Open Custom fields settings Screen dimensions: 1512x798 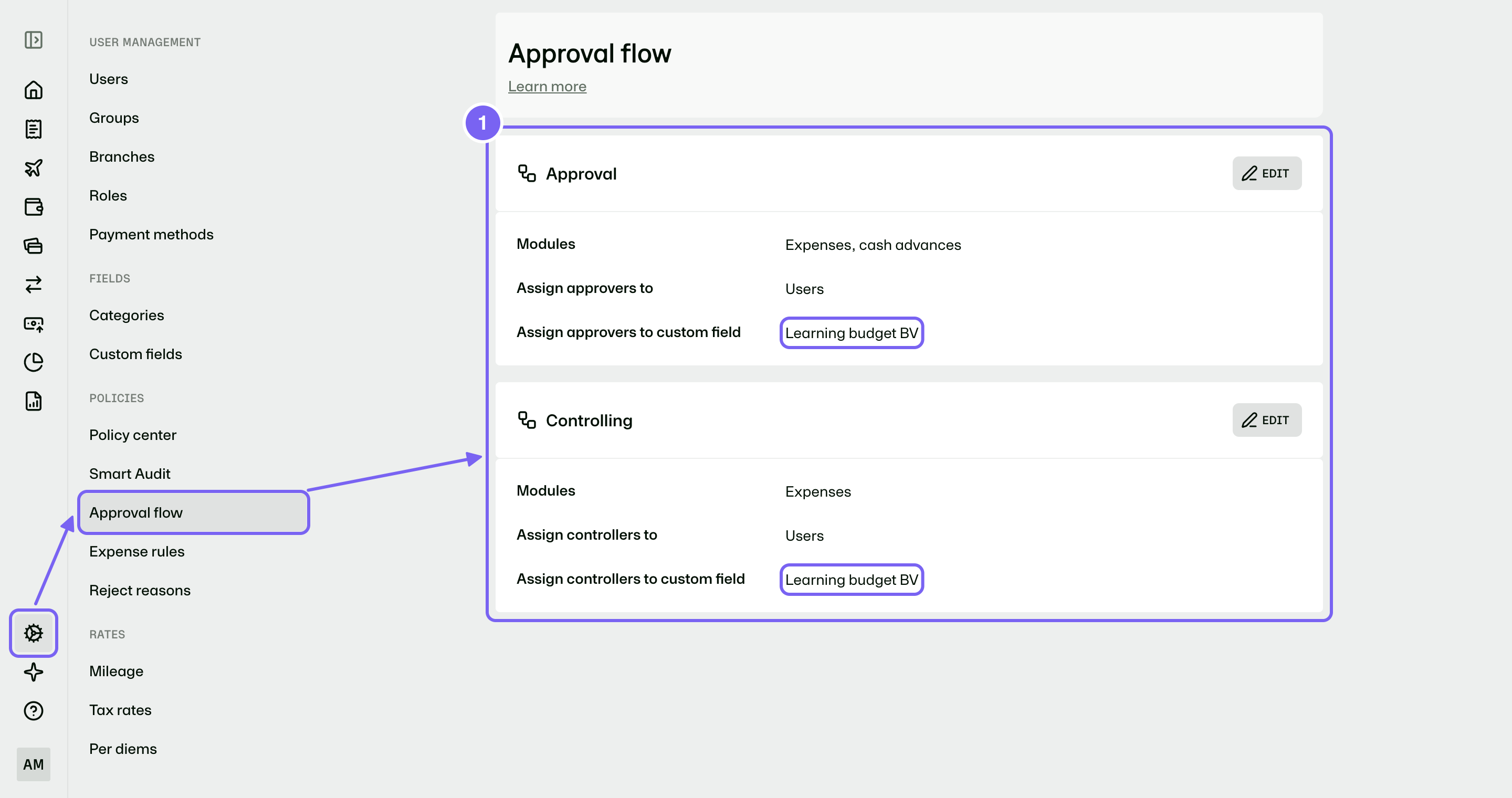pos(135,354)
